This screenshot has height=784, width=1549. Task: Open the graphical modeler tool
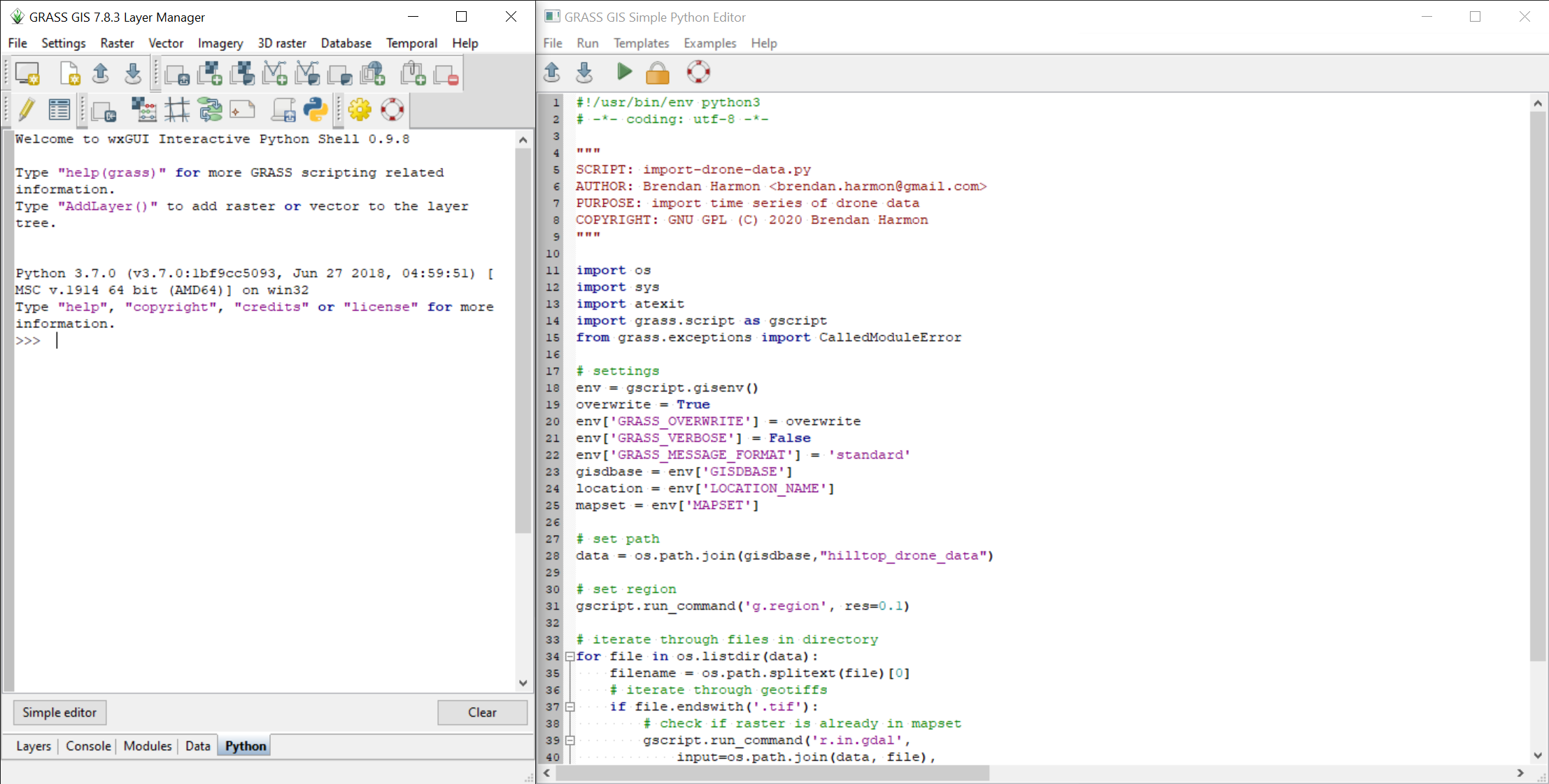(210, 110)
